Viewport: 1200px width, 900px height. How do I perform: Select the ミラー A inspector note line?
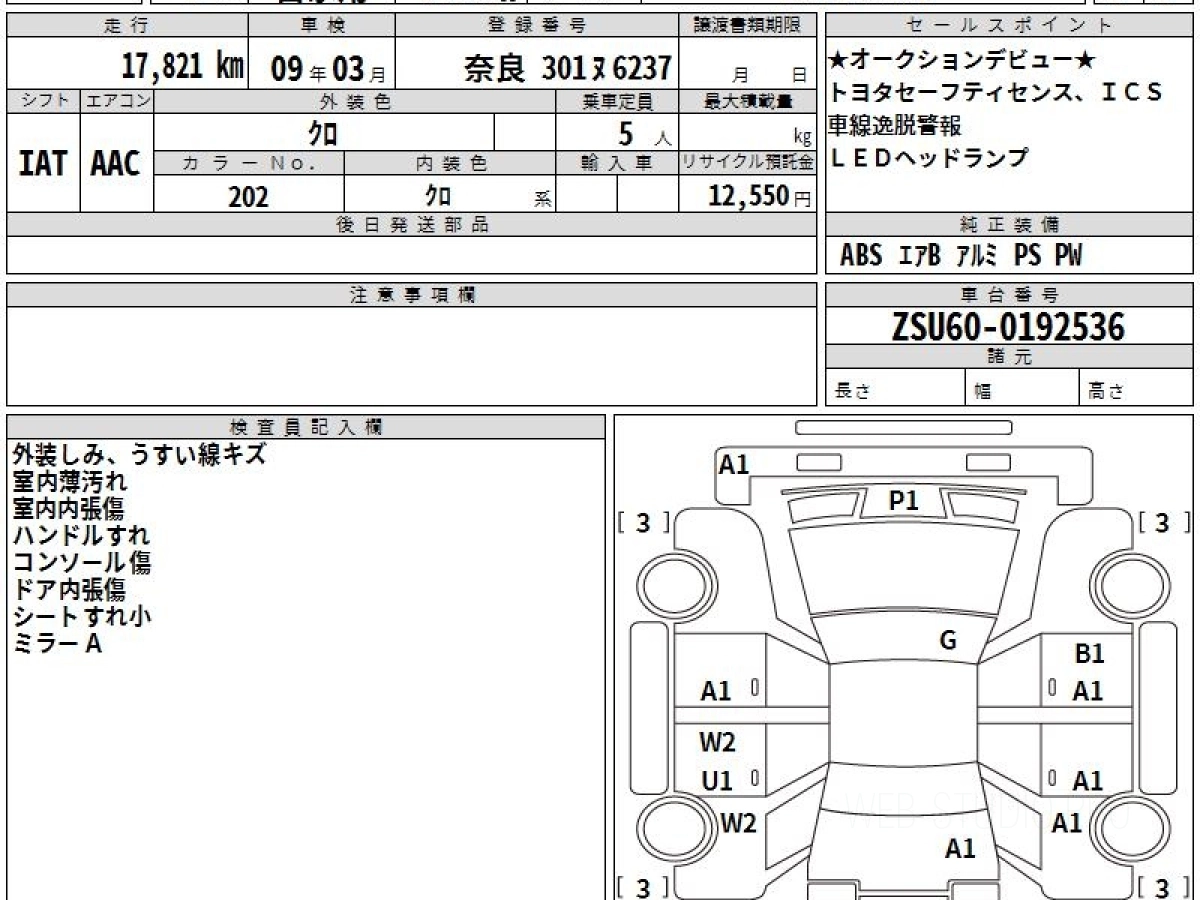pyautogui.click(x=57, y=644)
